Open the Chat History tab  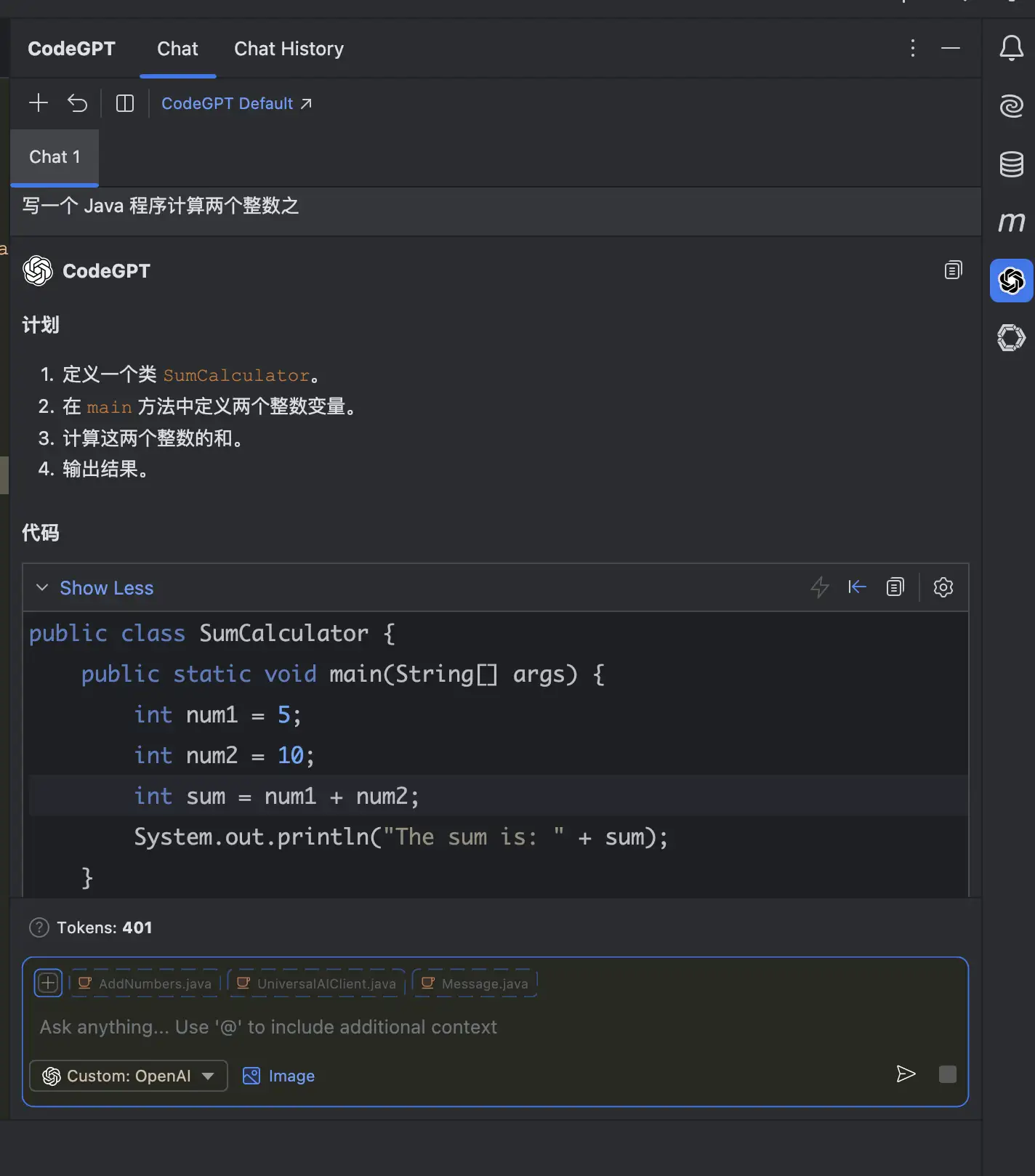click(x=289, y=49)
